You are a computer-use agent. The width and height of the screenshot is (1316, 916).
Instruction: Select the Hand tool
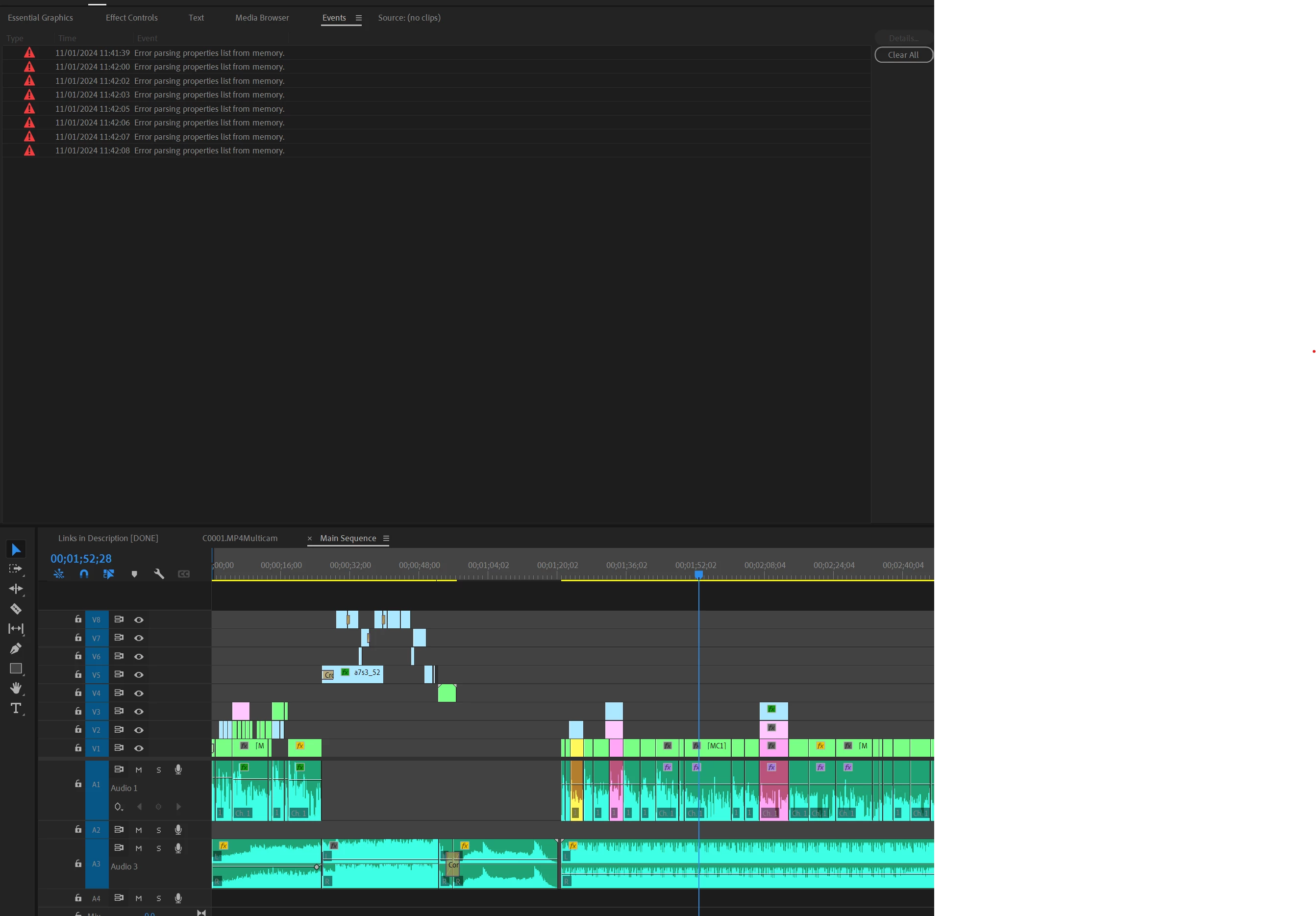[16, 688]
